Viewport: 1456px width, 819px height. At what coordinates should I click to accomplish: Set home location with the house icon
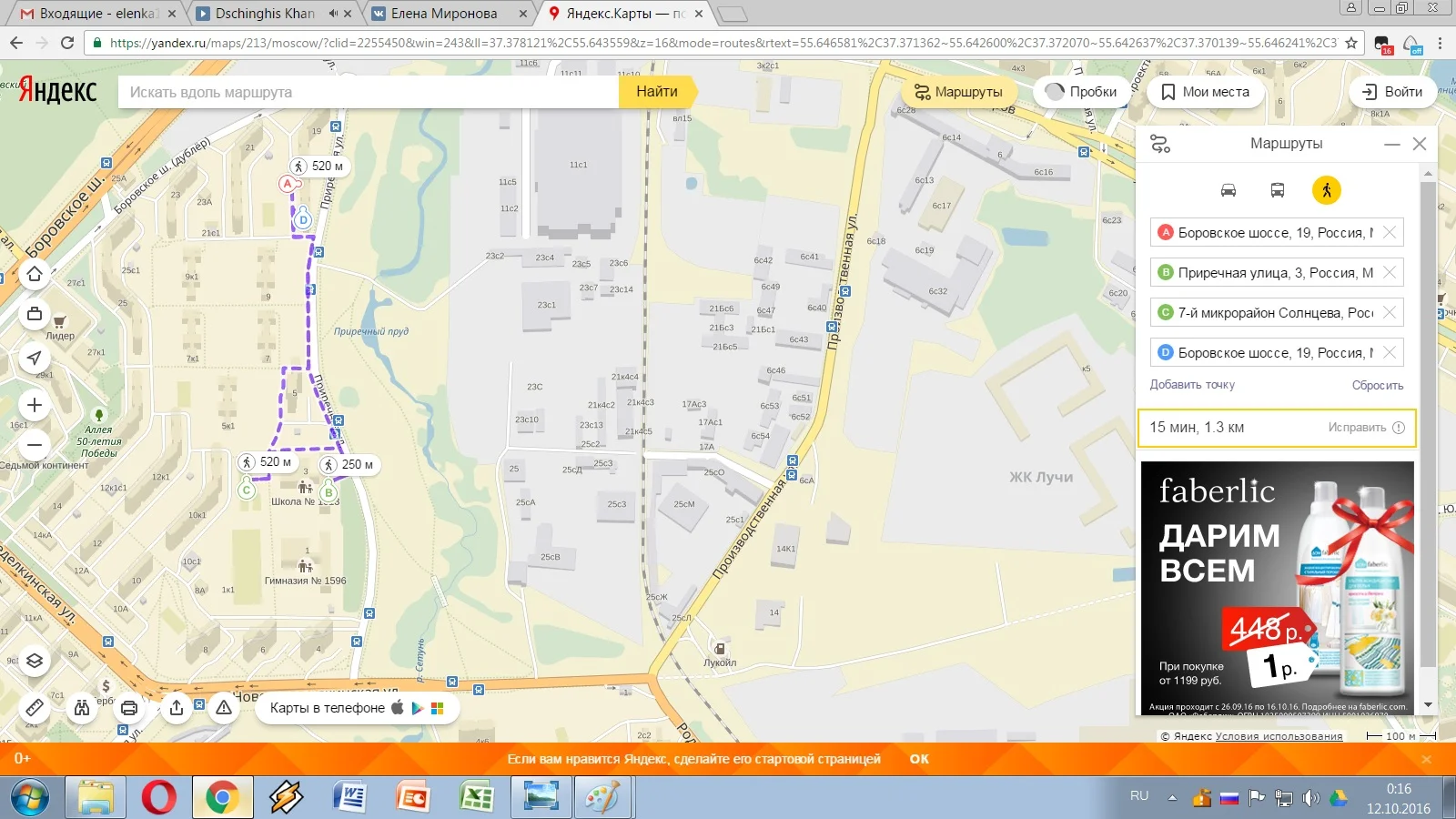point(35,274)
